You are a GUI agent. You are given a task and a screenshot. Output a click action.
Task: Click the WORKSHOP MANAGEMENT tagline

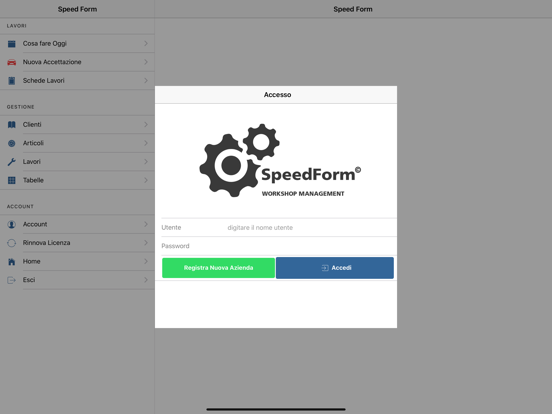[x=303, y=194]
